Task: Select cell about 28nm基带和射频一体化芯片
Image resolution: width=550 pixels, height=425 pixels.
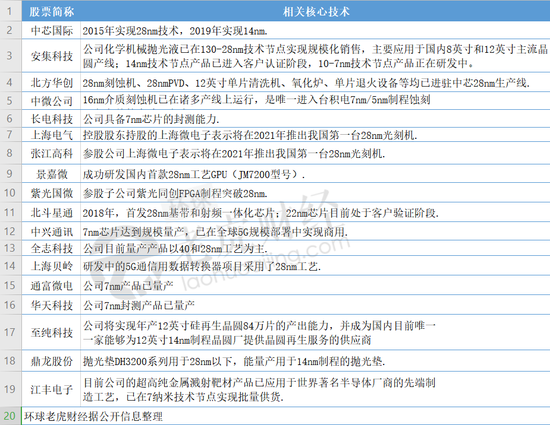Action: (315, 212)
